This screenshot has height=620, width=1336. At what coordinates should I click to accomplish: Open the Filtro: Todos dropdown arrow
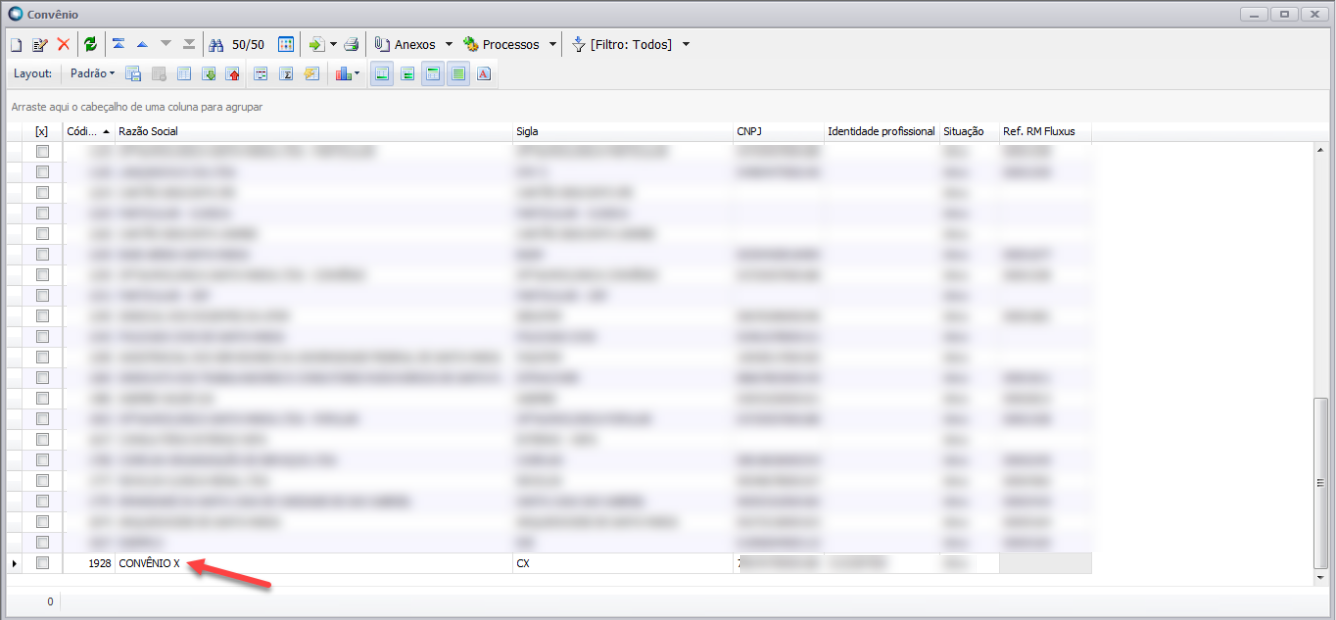[686, 45]
